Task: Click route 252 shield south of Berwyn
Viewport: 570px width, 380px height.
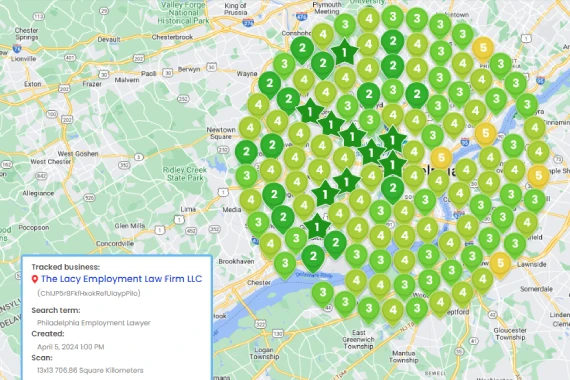Action: coord(183,99)
